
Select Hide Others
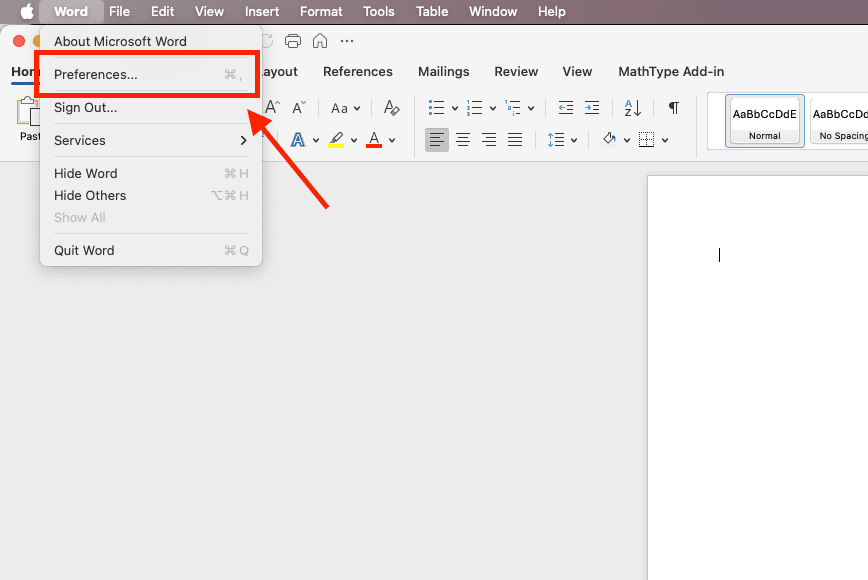pos(151,195)
